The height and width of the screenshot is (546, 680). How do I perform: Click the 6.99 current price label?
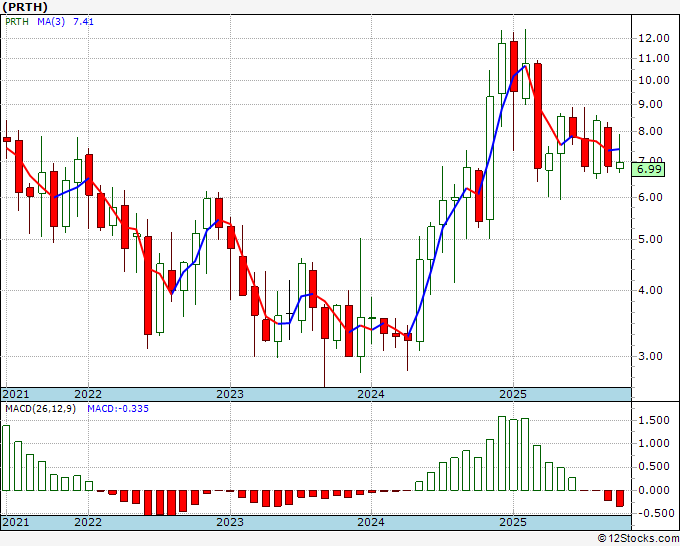(x=648, y=169)
